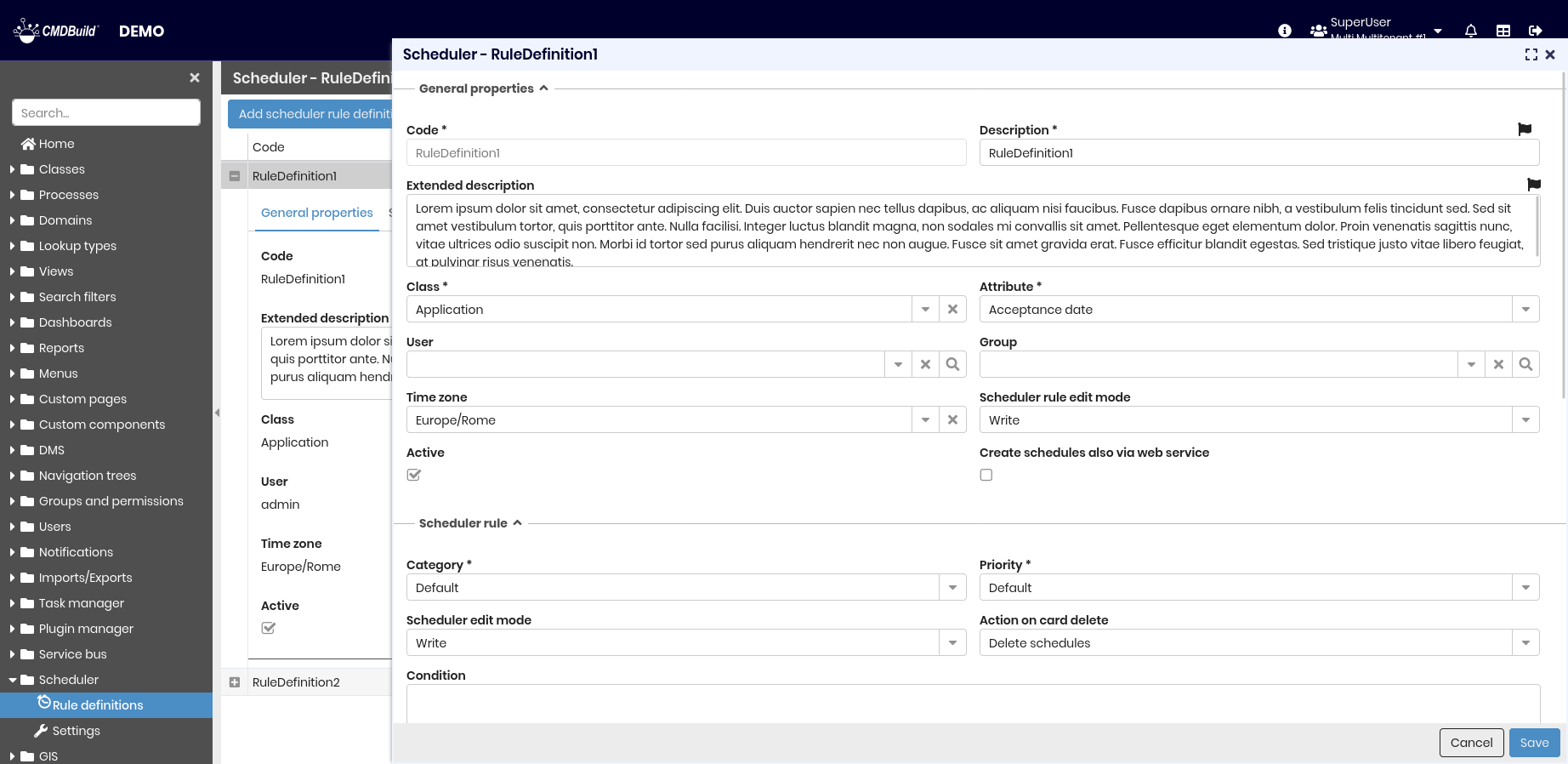Expand the Service bus menu
This screenshot has height=764, width=1568.
coord(13,654)
